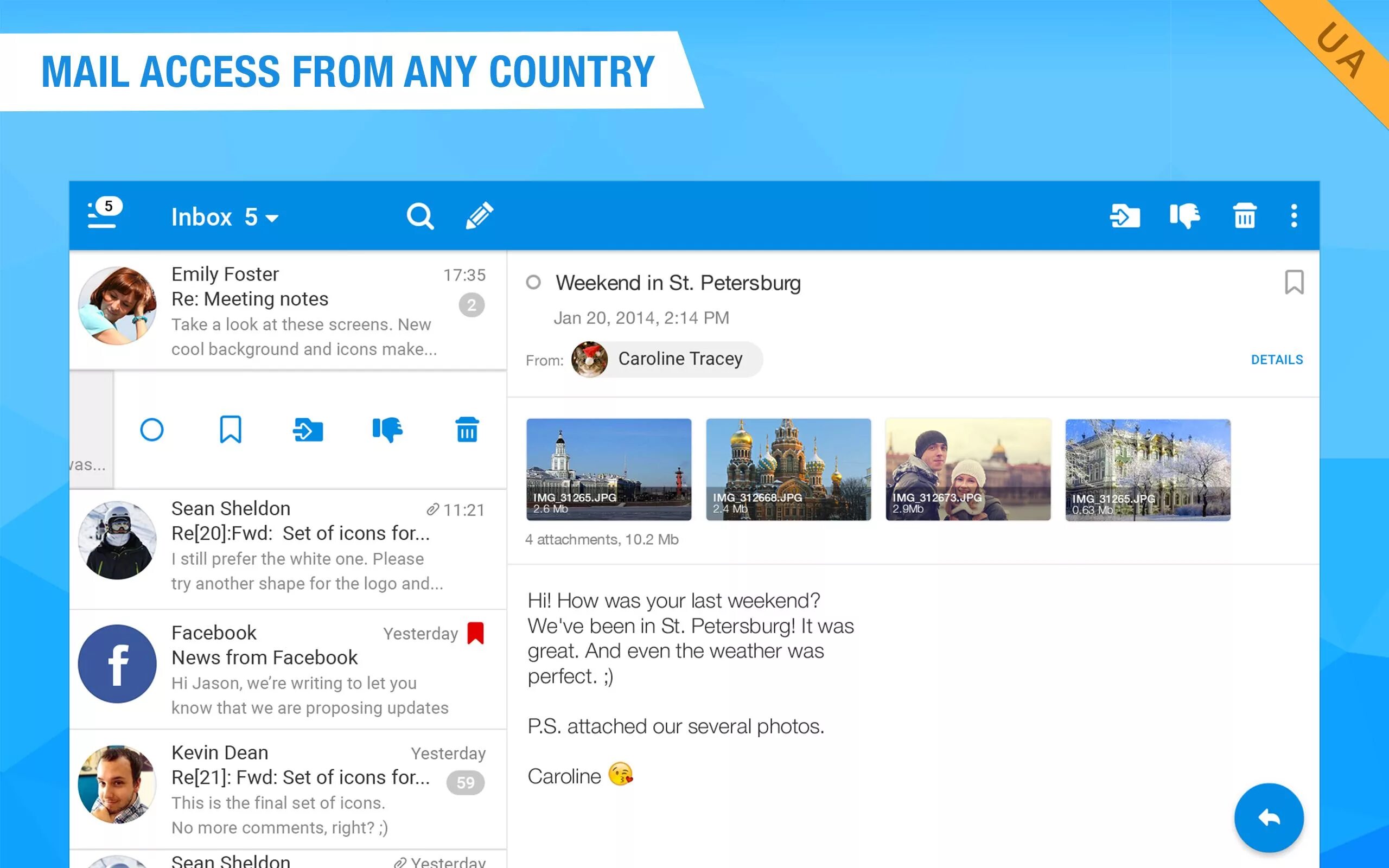Expand the Inbox 5 folder dropdown
1389x868 pixels.
point(225,218)
